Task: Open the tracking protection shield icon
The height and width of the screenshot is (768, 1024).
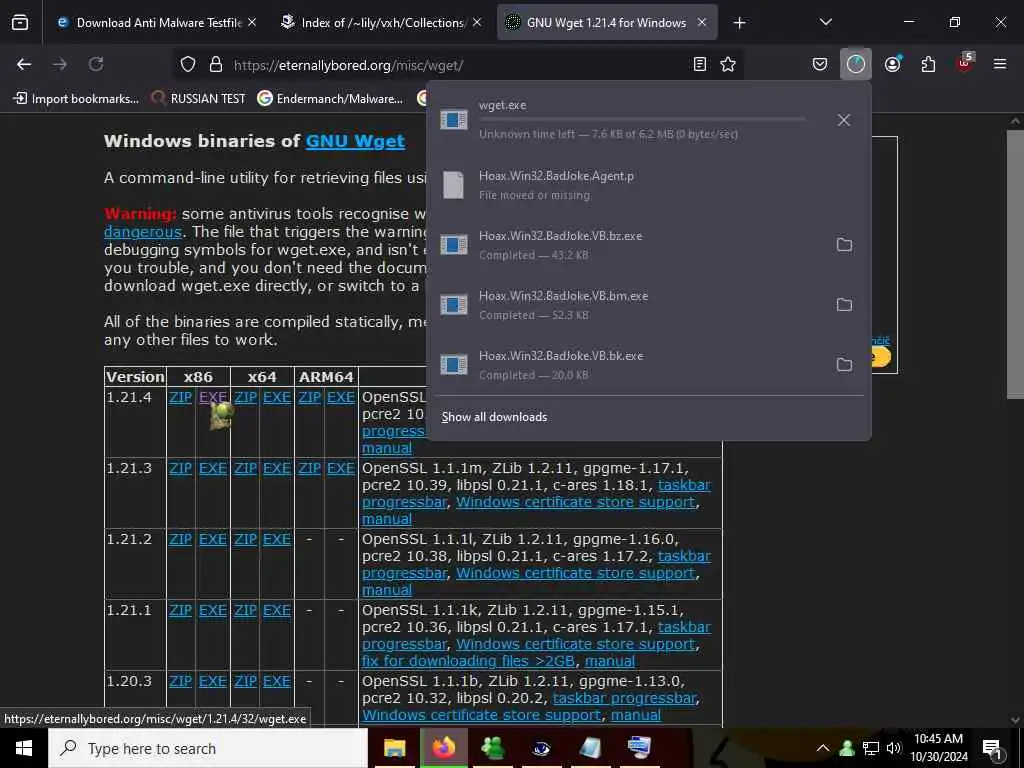Action: pyautogui.click(x=188, y=64)
